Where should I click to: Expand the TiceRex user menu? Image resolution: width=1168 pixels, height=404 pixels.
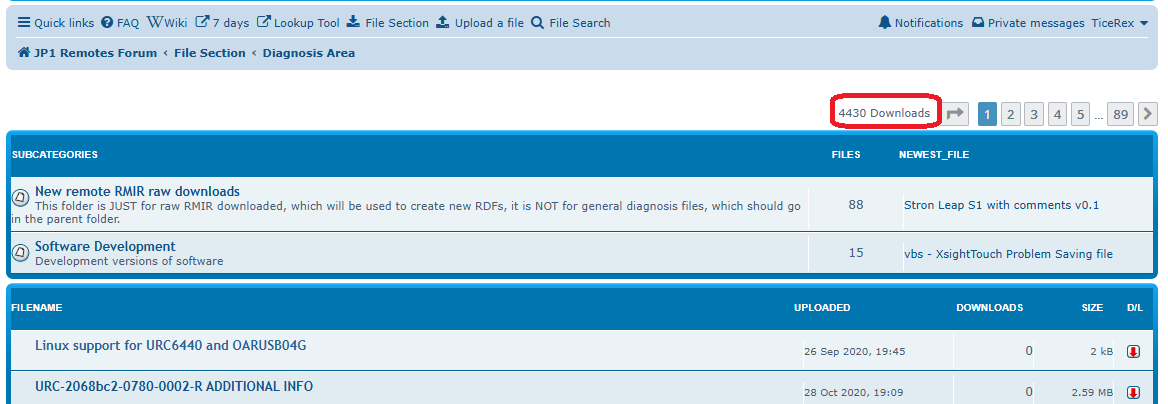pyautogui.click(x=1120, y=23)
